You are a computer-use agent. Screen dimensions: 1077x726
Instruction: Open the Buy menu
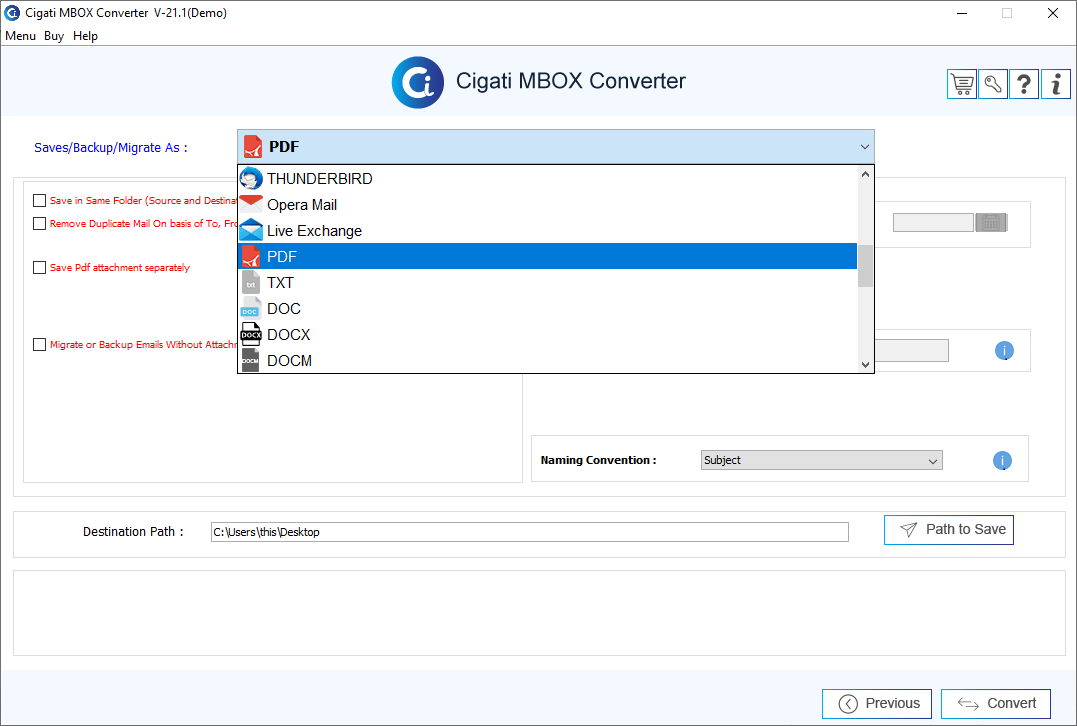point(54,36)
